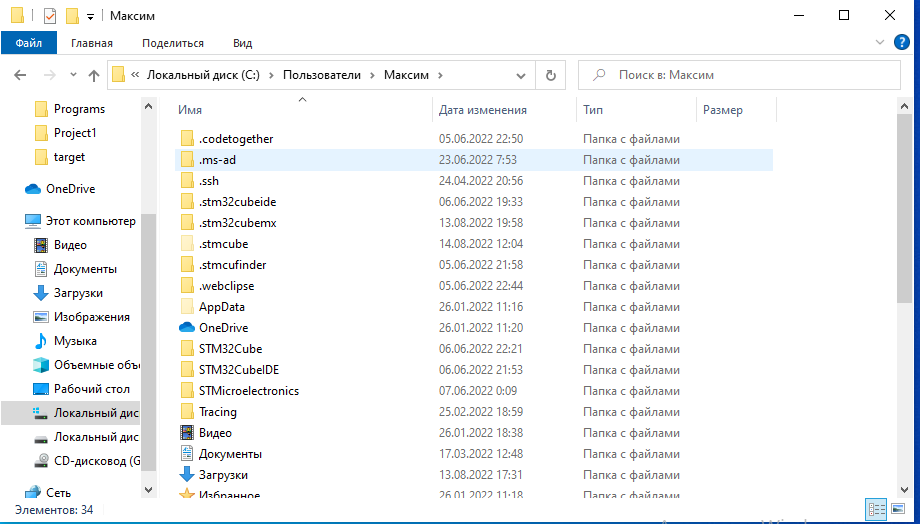Screen dimensions: 920x524
Task: Click the Загрузки folder icon in file list
Action: point(187,475)
